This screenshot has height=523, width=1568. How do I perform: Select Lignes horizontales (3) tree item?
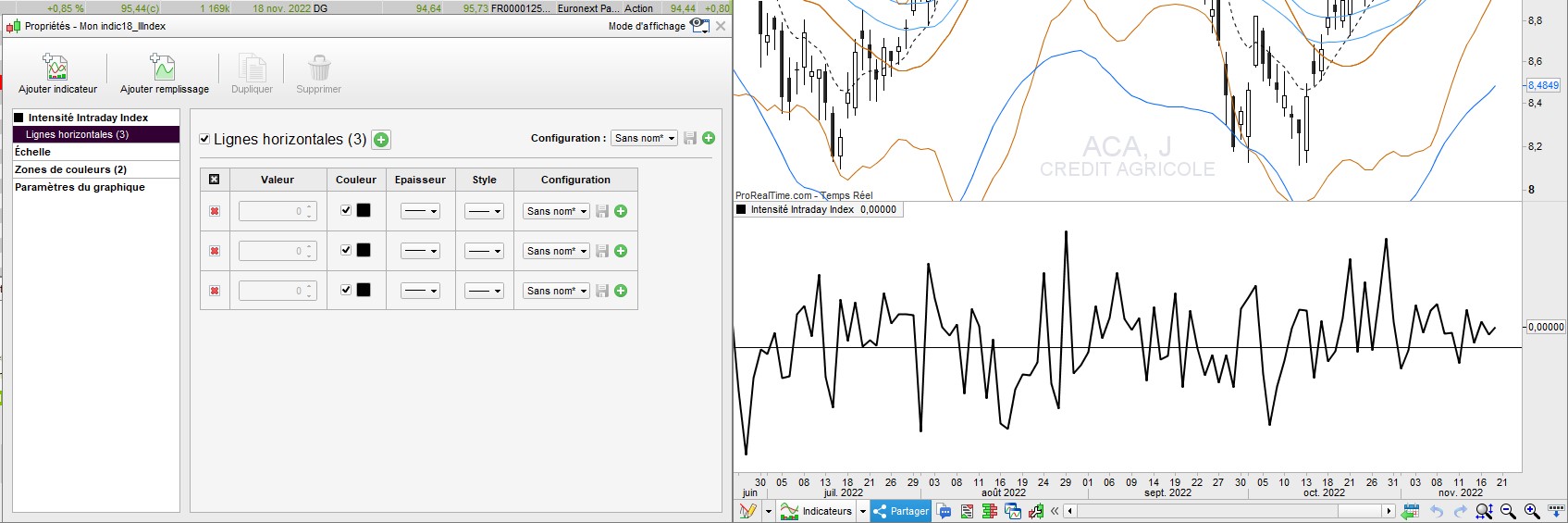96,134
